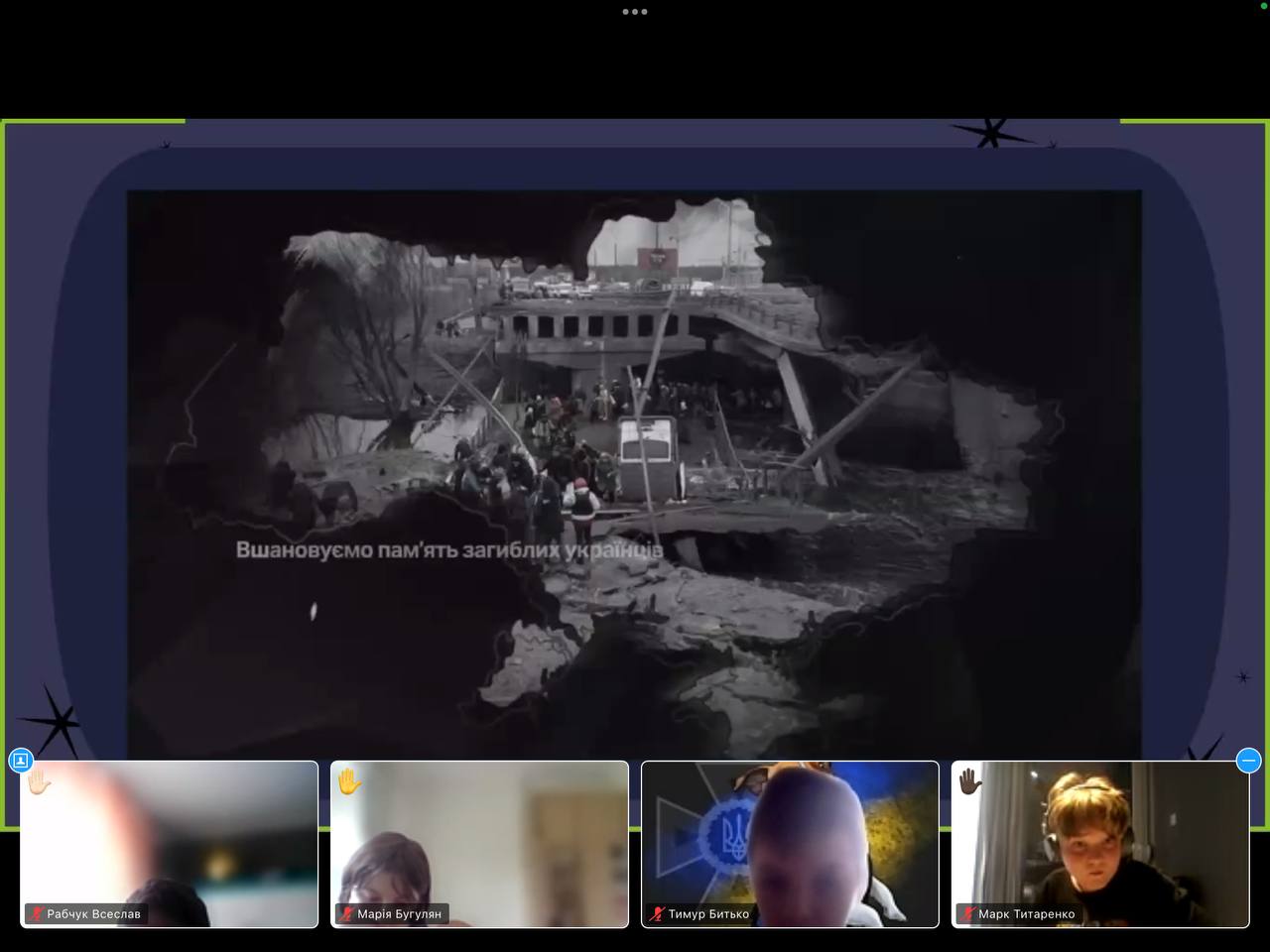The height and width of the screenshot is (952, 1270).
Task: Tap the Тимур Битько name label
Action: pyautogui.click(x=708, y=914)
